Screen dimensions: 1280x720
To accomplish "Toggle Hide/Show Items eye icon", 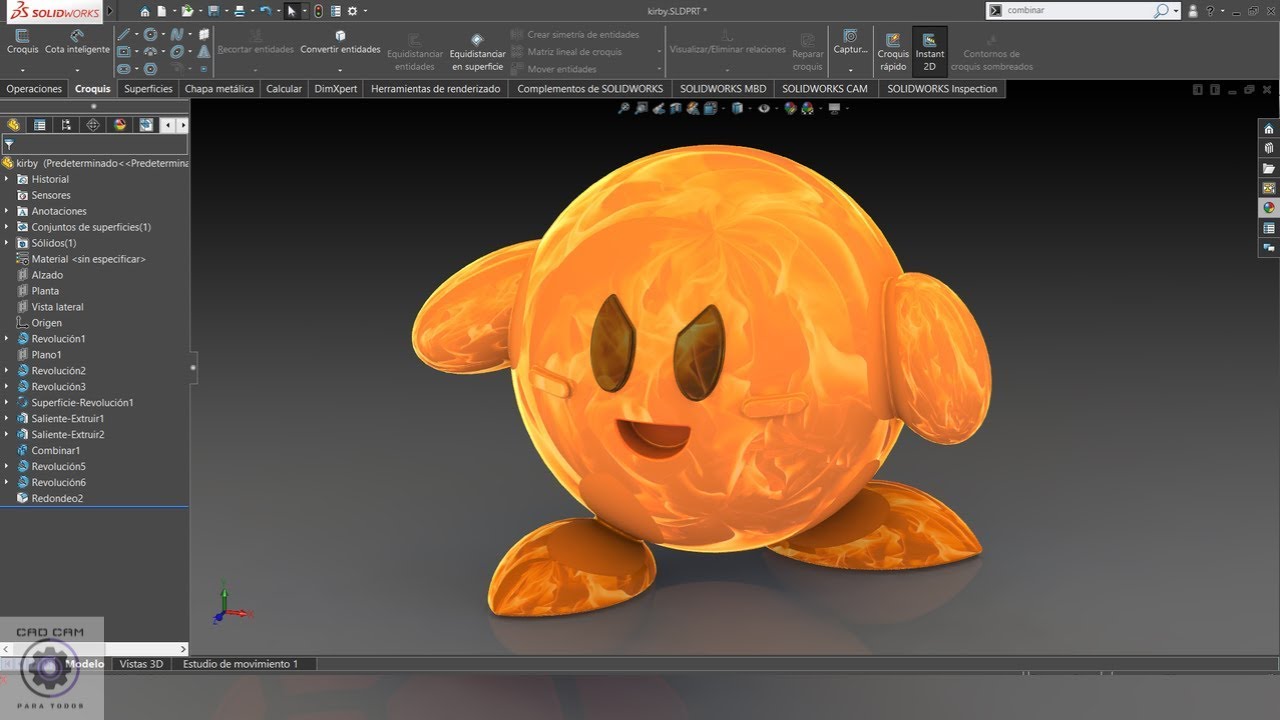I will point(763,108).
